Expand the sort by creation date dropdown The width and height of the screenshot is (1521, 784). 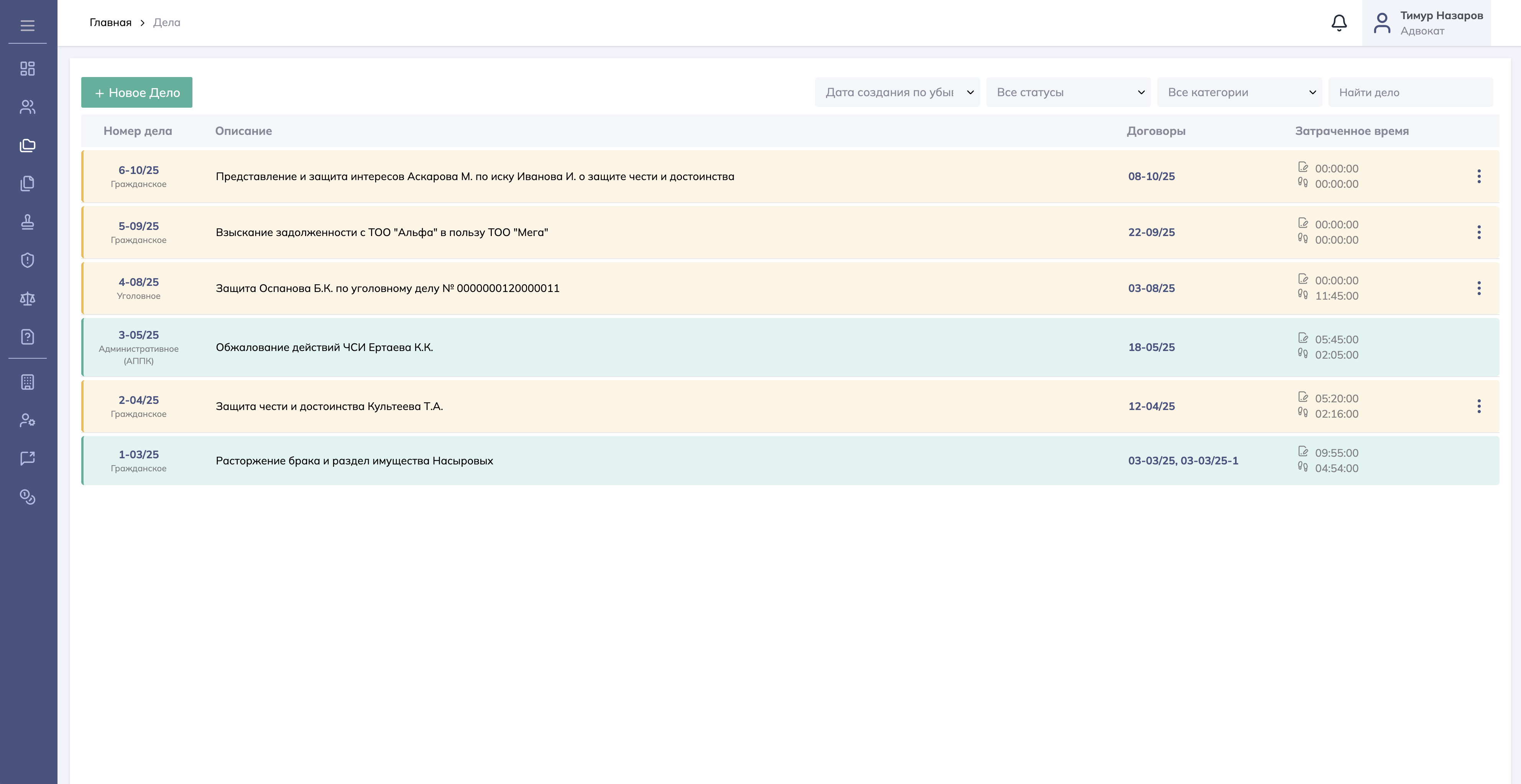point(896,92)
